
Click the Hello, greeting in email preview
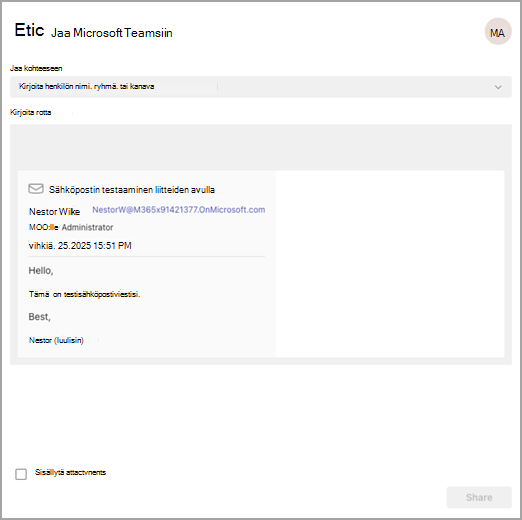coord(41,270)
